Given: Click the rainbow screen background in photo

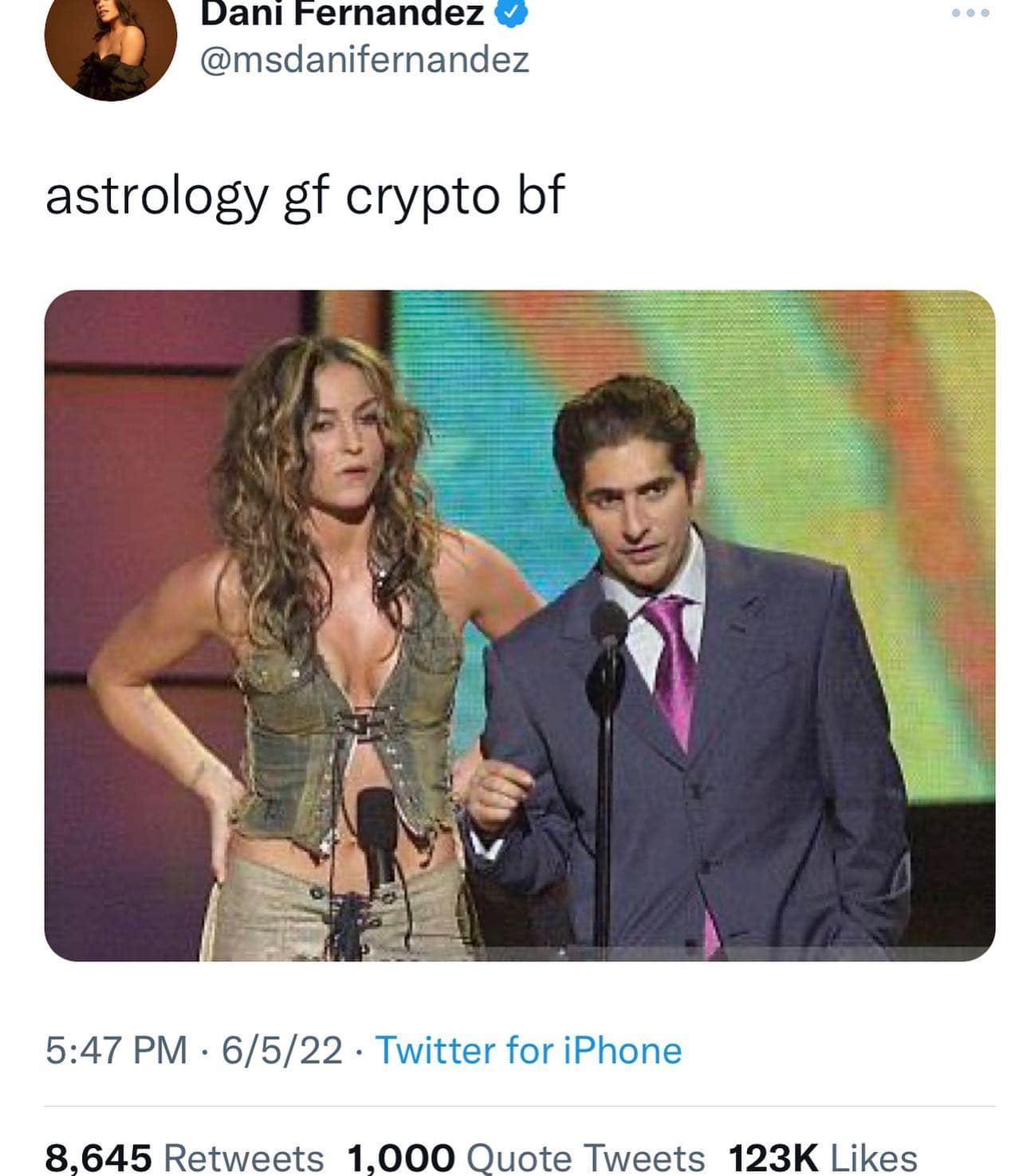Looking at the screenshot, I should pyautogui.click(x=837, y=446).
